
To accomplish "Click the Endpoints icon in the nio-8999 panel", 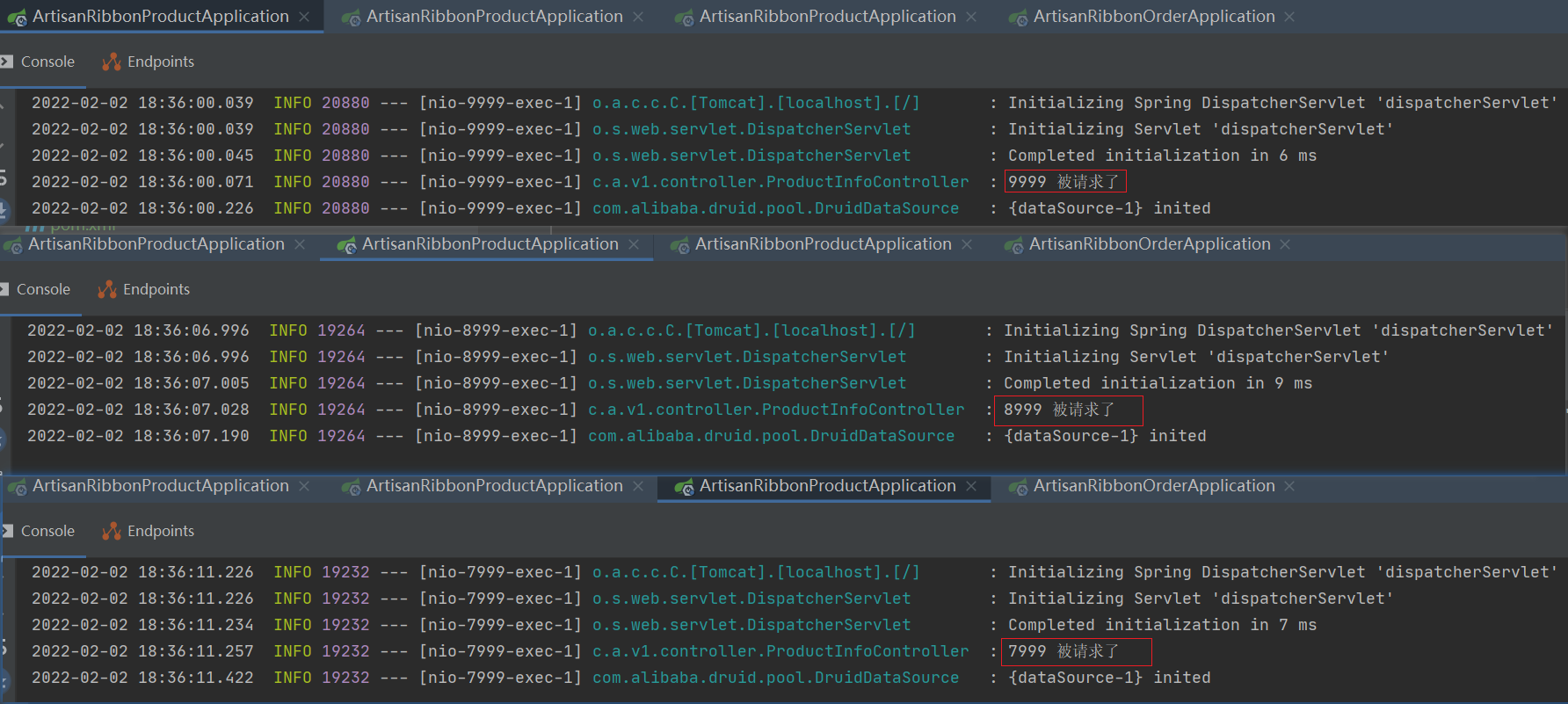I will point(107,289).
